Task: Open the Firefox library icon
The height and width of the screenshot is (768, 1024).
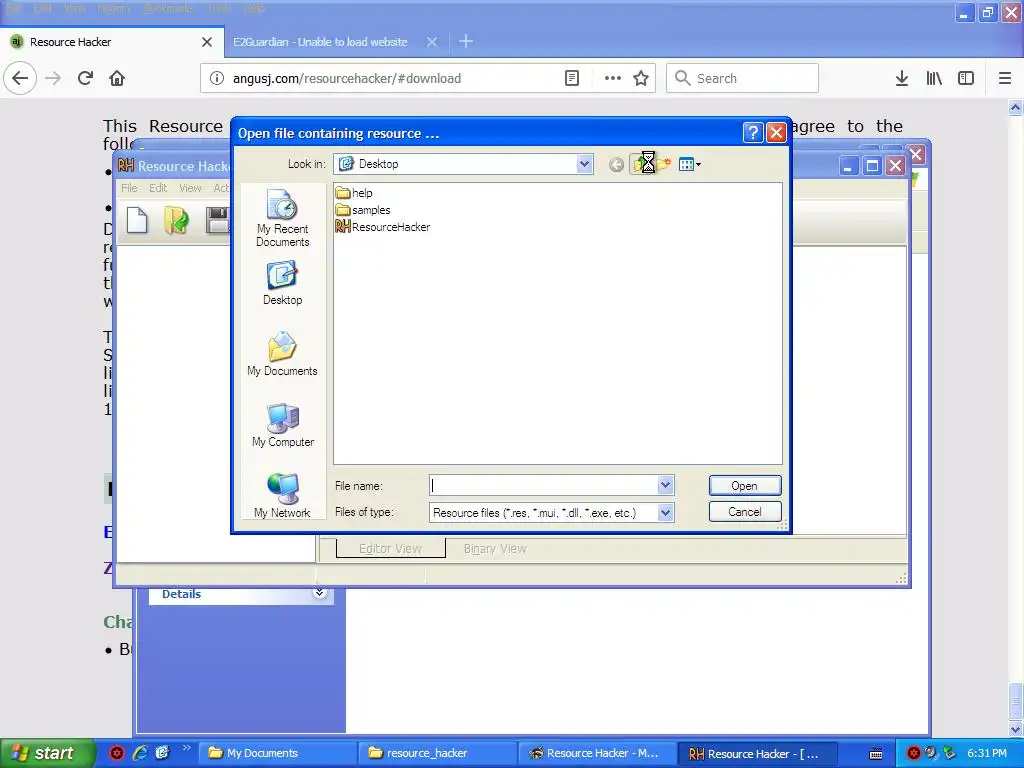Action: [934, 78]
